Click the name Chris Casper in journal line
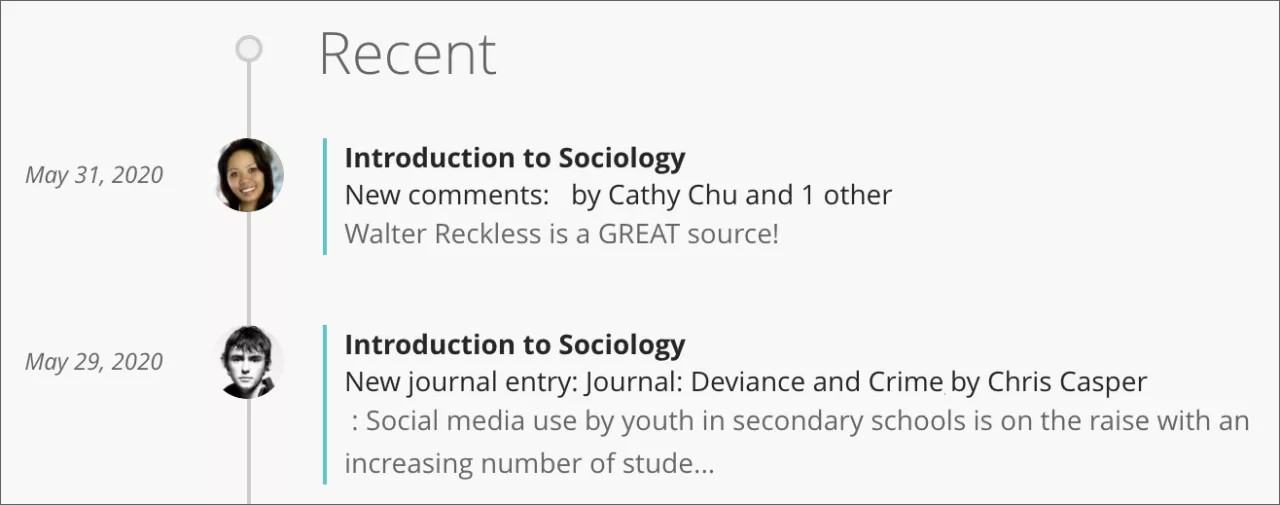This screenshot has height=505, width=1280. click(1067, 382)
